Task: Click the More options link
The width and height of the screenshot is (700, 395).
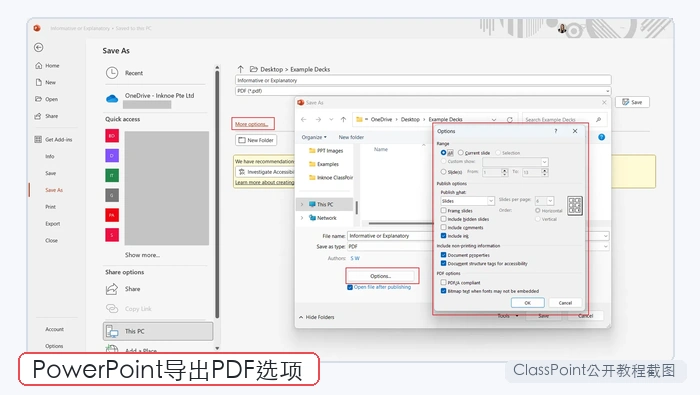Action: [x=251, y=124]
